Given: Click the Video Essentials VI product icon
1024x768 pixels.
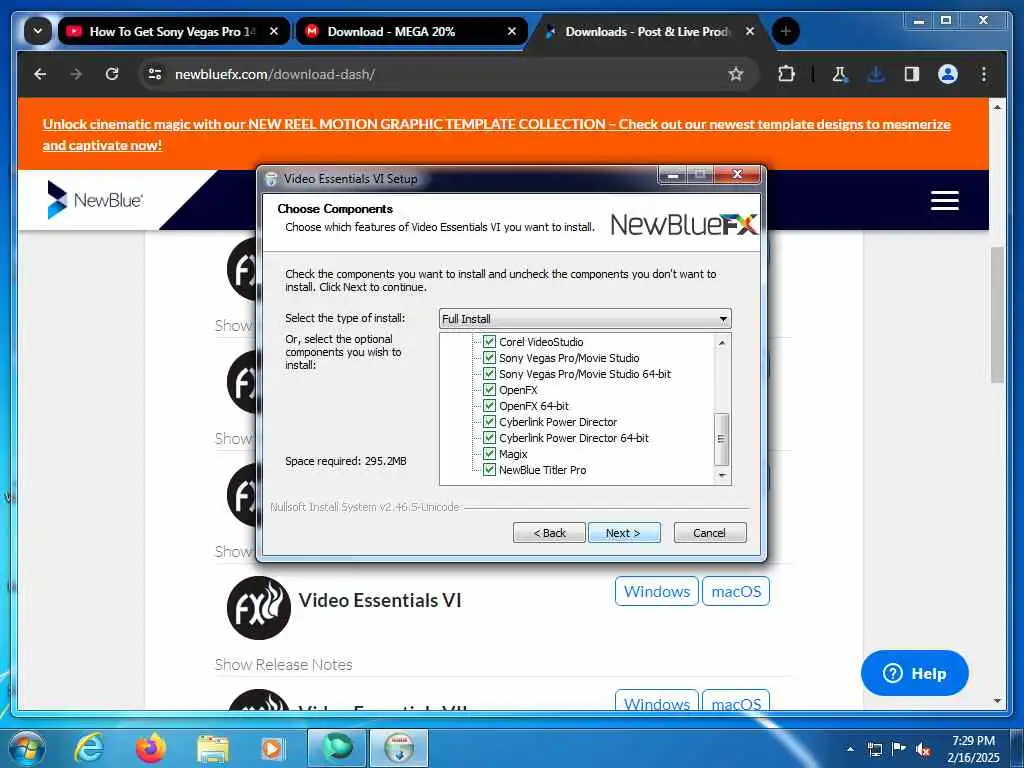Looking at the screenshot, I should point(259,608).
